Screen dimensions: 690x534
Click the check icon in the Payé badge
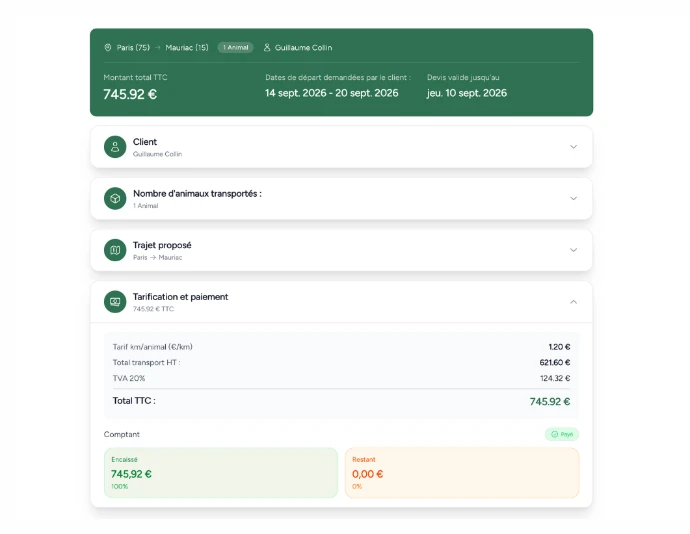click(554, 434)
